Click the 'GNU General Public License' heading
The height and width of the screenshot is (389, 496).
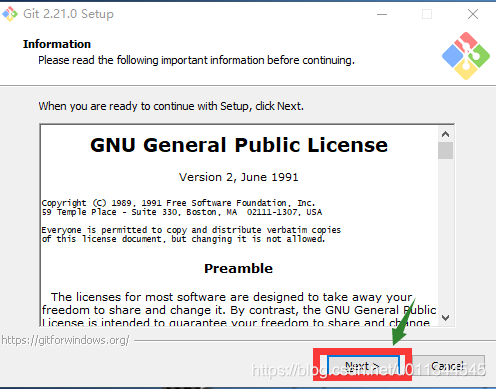point(239,145)
